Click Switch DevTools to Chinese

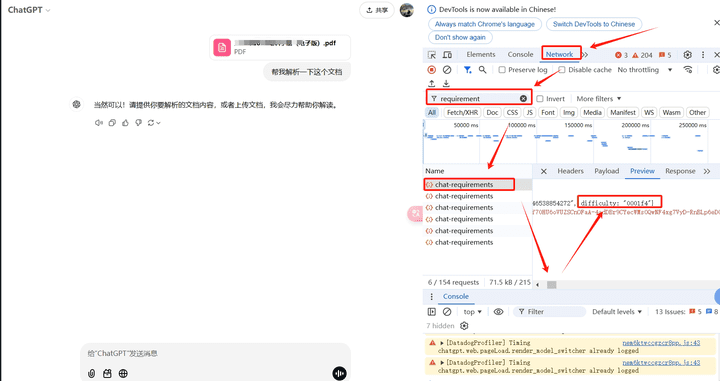point(594,24)
